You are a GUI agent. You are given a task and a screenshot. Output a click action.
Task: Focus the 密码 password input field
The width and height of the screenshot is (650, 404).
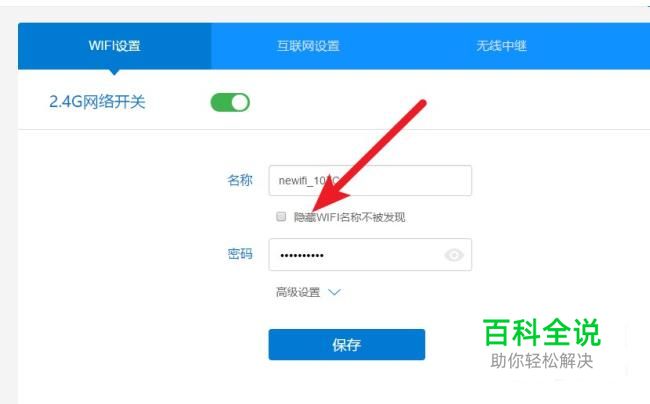[x=370, y=255]
